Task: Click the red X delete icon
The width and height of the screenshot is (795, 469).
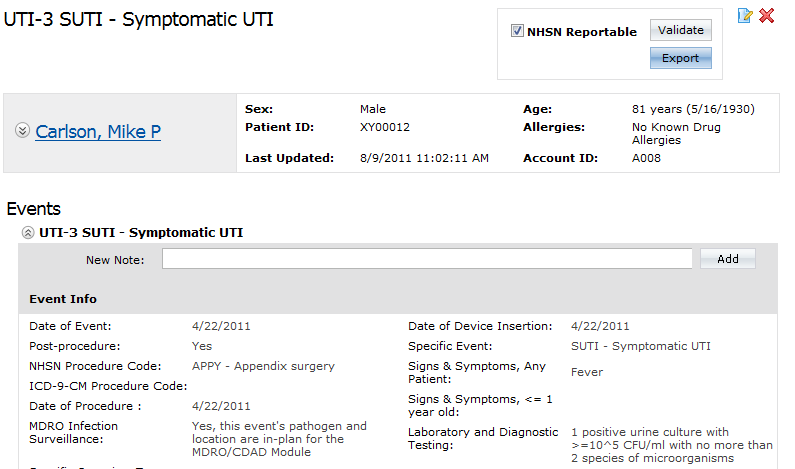Action: [x=767, y=16]
